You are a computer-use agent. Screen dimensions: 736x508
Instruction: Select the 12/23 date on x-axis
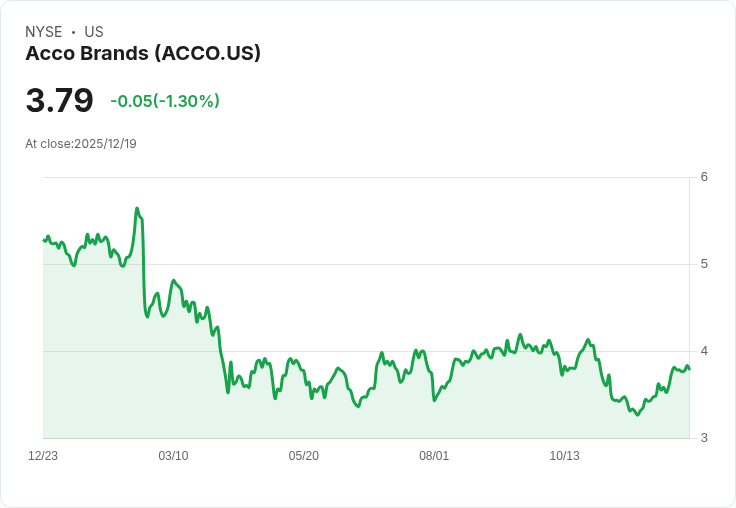pos(43,455)
